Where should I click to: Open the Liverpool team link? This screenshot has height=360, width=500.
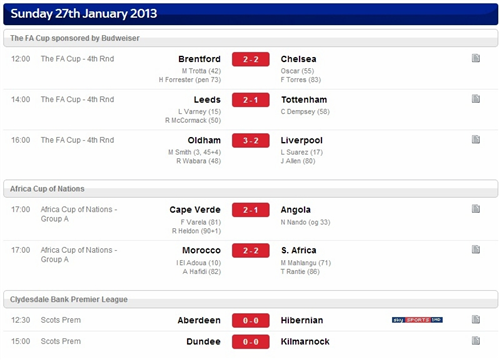point(302,140)
